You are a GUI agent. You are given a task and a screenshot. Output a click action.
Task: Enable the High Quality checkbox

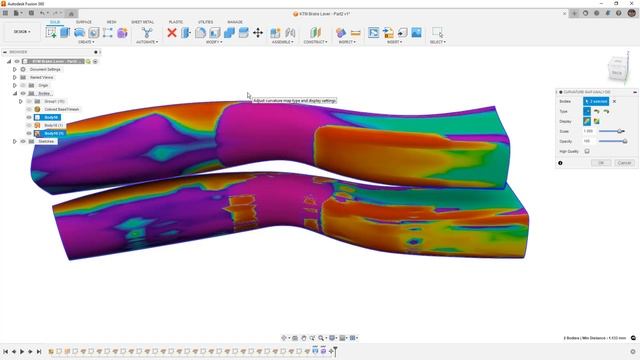(x=587, y=151)
